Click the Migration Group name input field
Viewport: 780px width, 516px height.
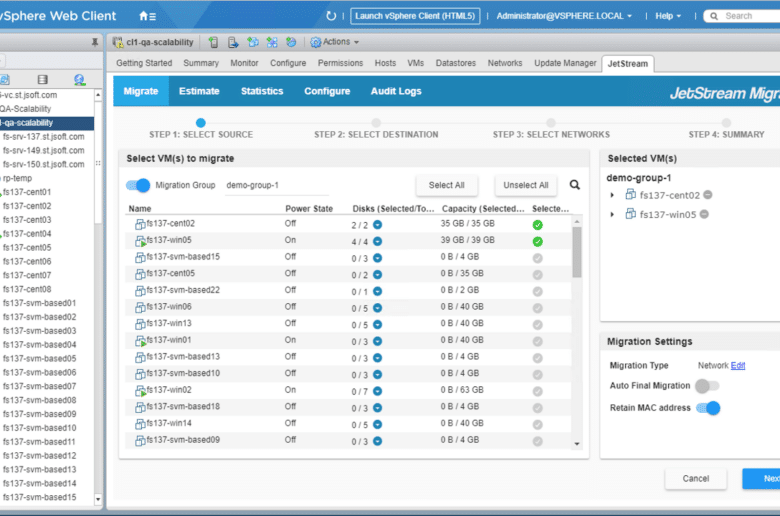[277, 186]
